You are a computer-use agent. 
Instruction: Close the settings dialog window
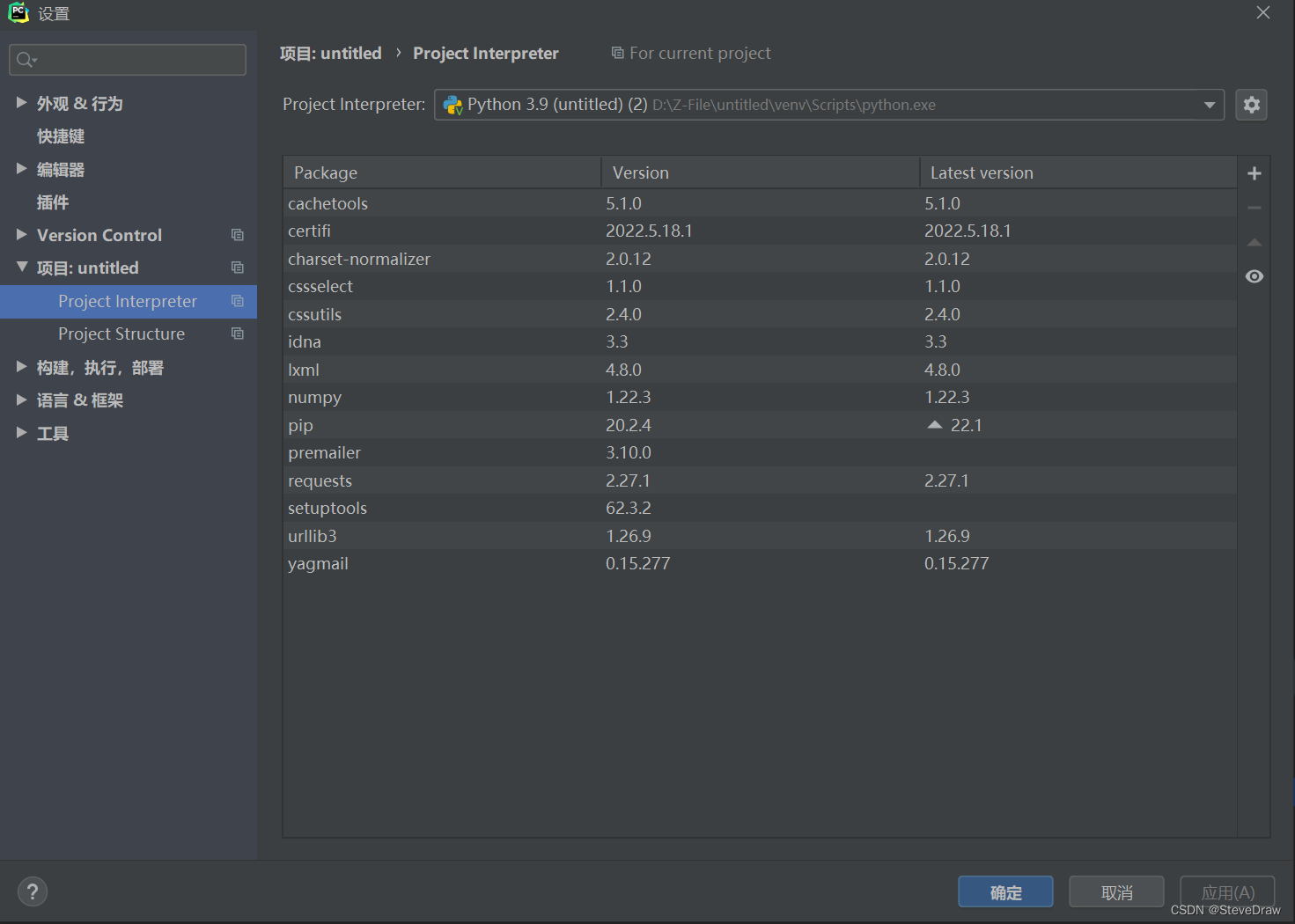click(x=1263, y=13)
